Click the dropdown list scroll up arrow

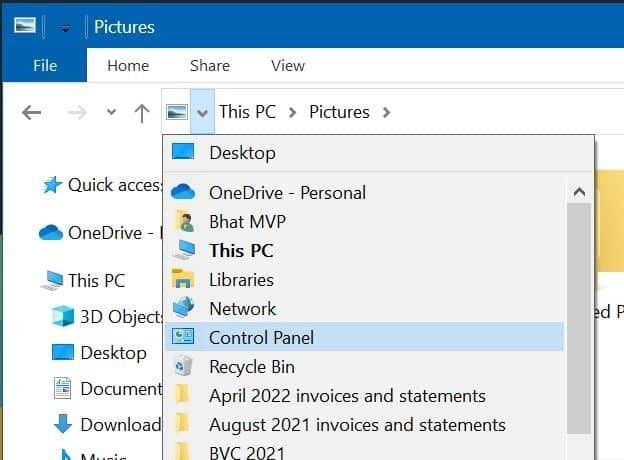(x=578, y=191)
